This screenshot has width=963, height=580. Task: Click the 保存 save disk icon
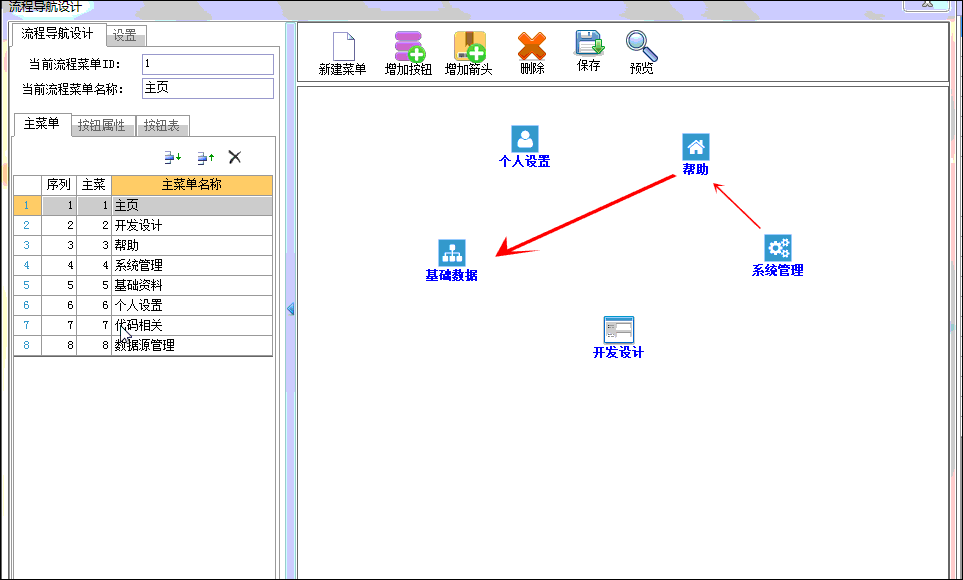(590, 43)
